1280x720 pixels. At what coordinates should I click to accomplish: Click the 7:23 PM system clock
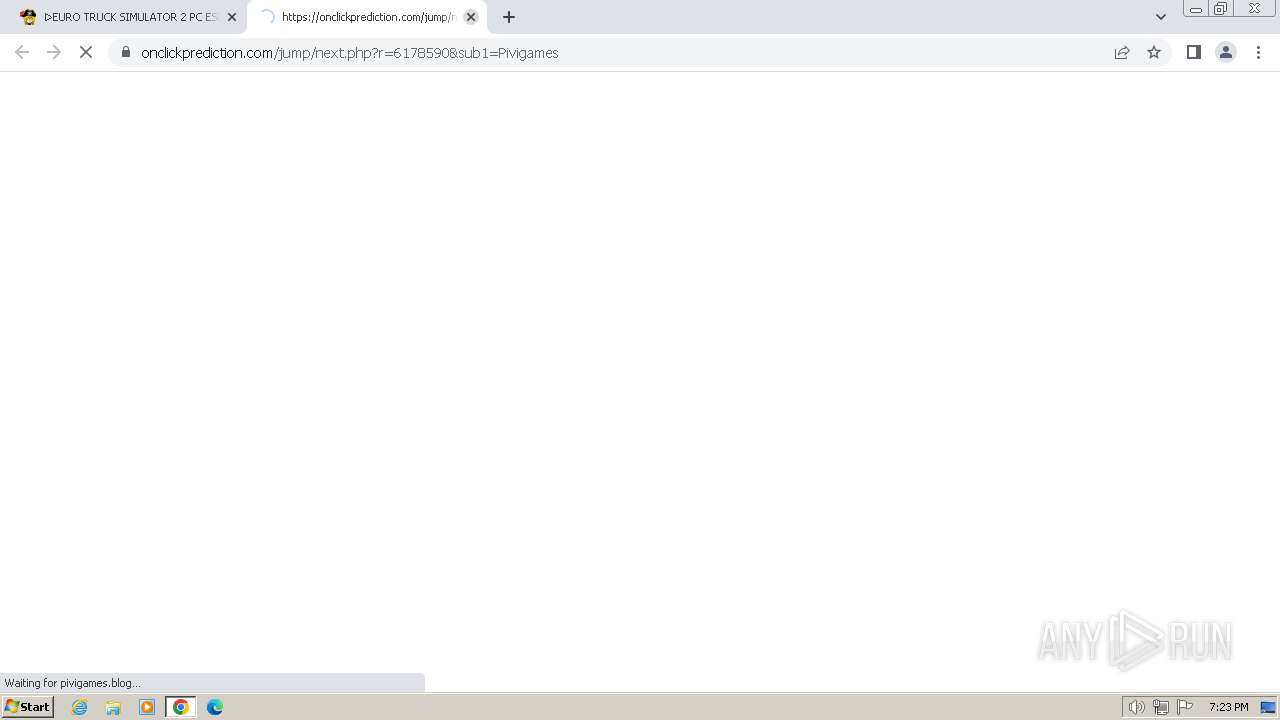click(1228, 707)
